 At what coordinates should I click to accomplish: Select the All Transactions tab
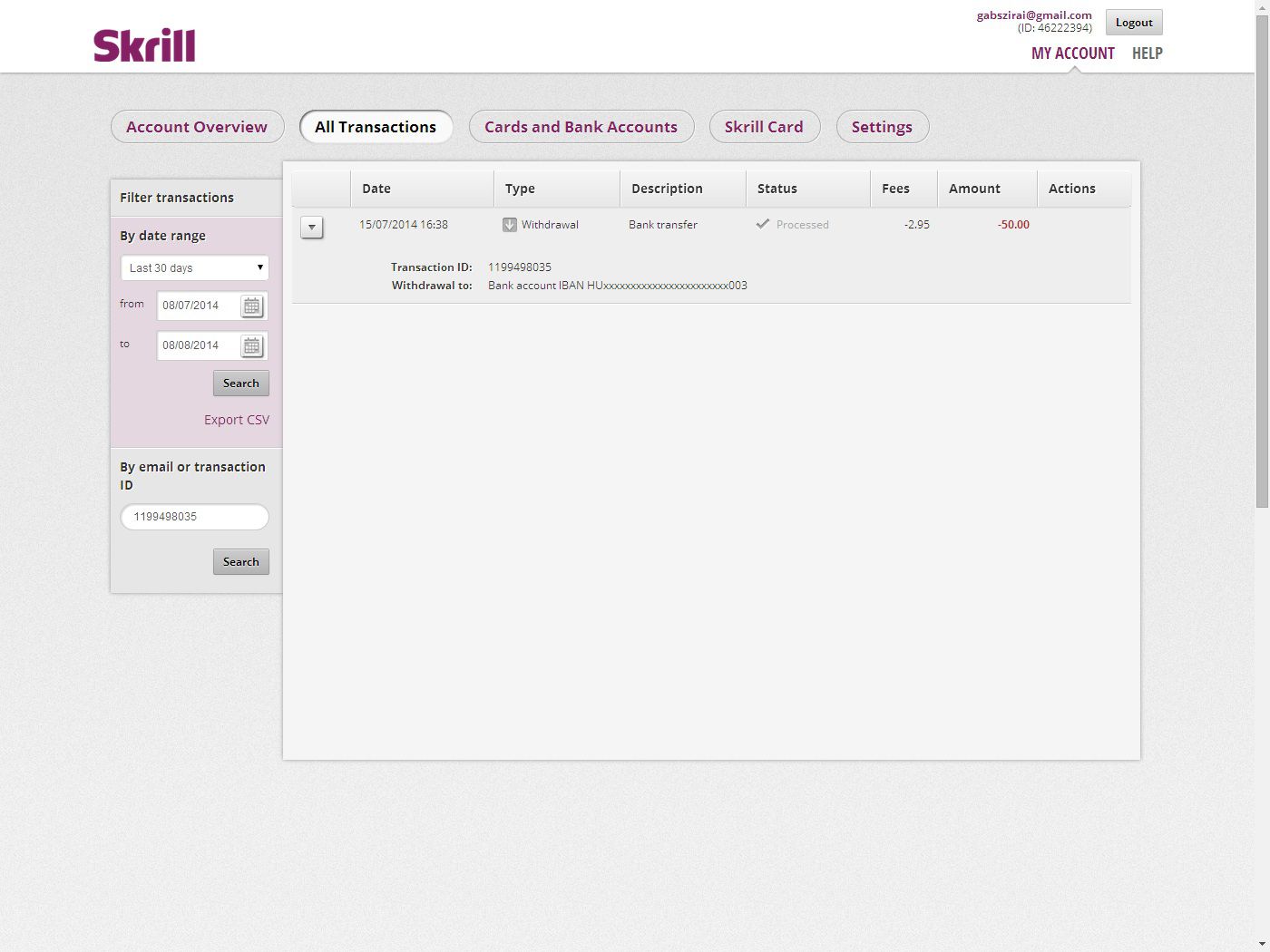pyautogui.click(x=376, y=127)
